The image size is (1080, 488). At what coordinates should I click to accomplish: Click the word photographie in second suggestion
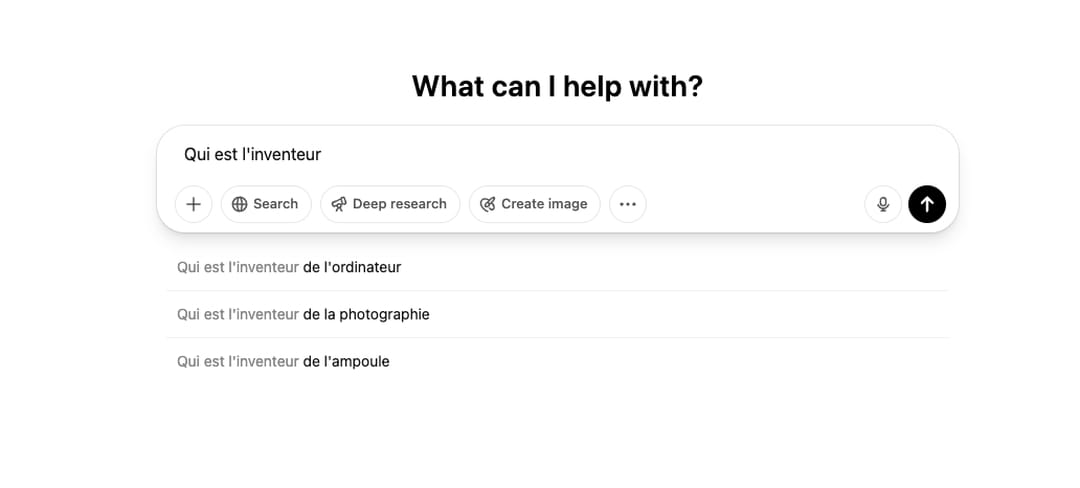(384, 315)
